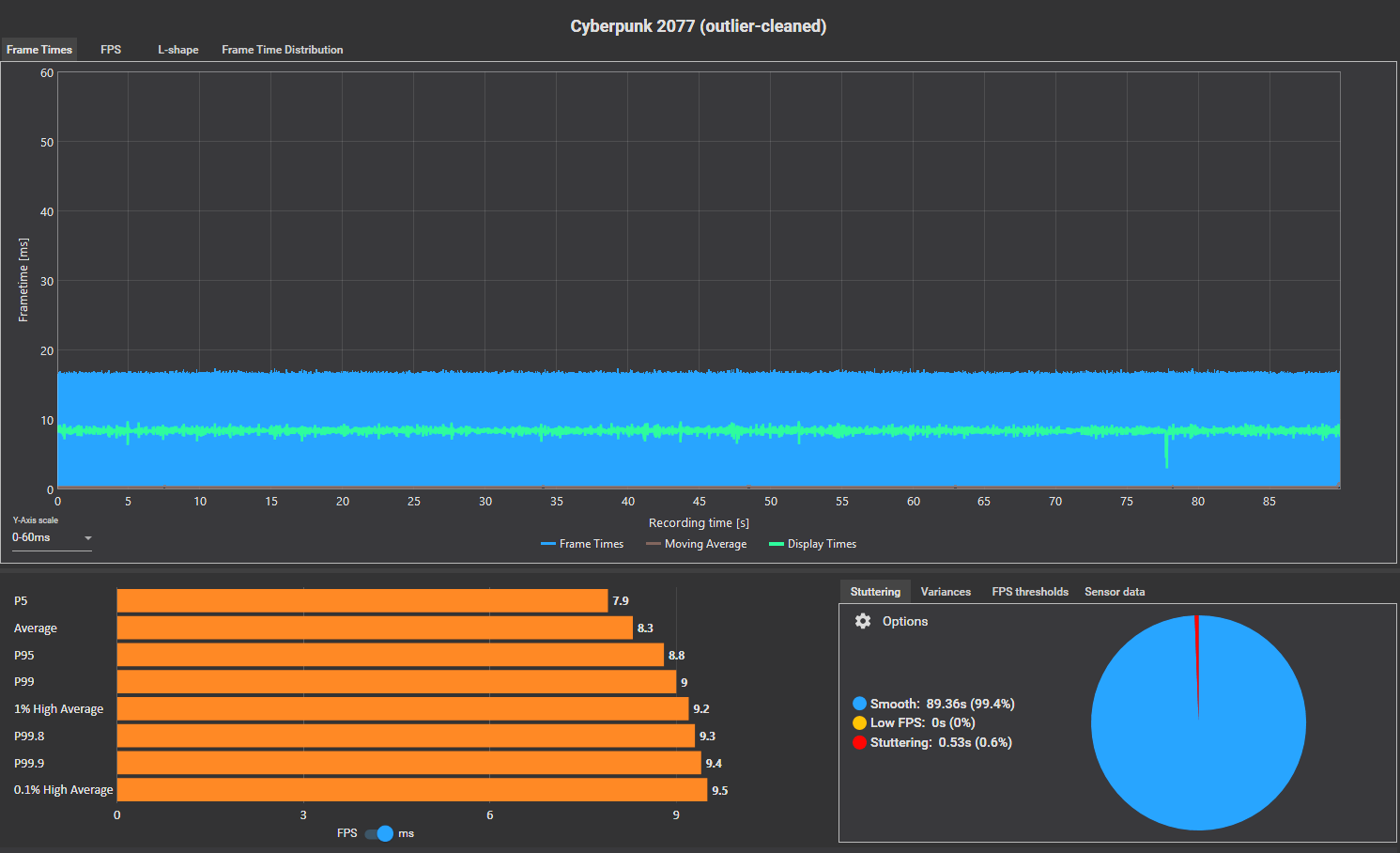Show the Sensor data tab

(x=1115, y=592)
